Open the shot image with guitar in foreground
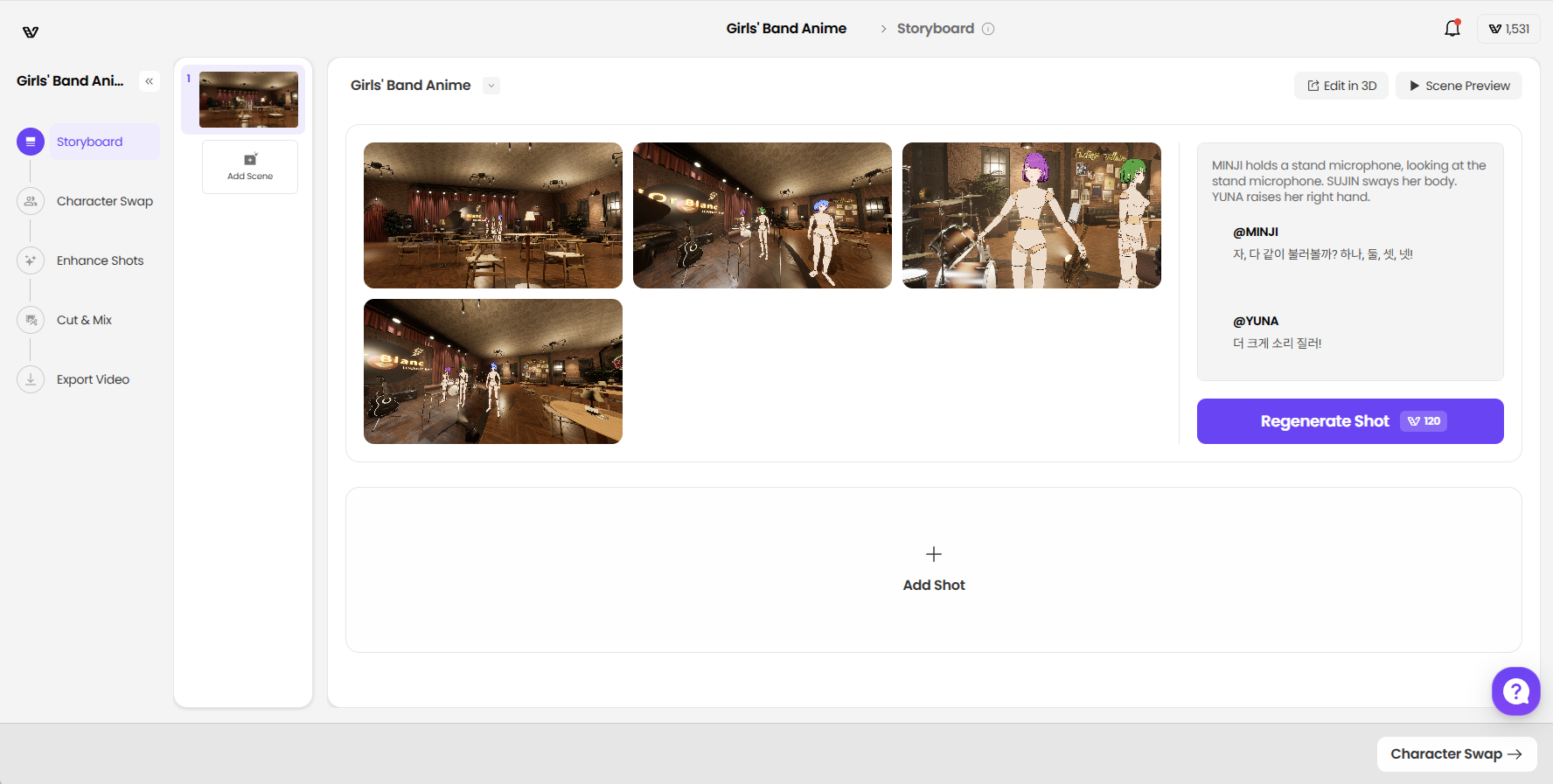Screen dimensions: 1553x784 tap(763, 215)
